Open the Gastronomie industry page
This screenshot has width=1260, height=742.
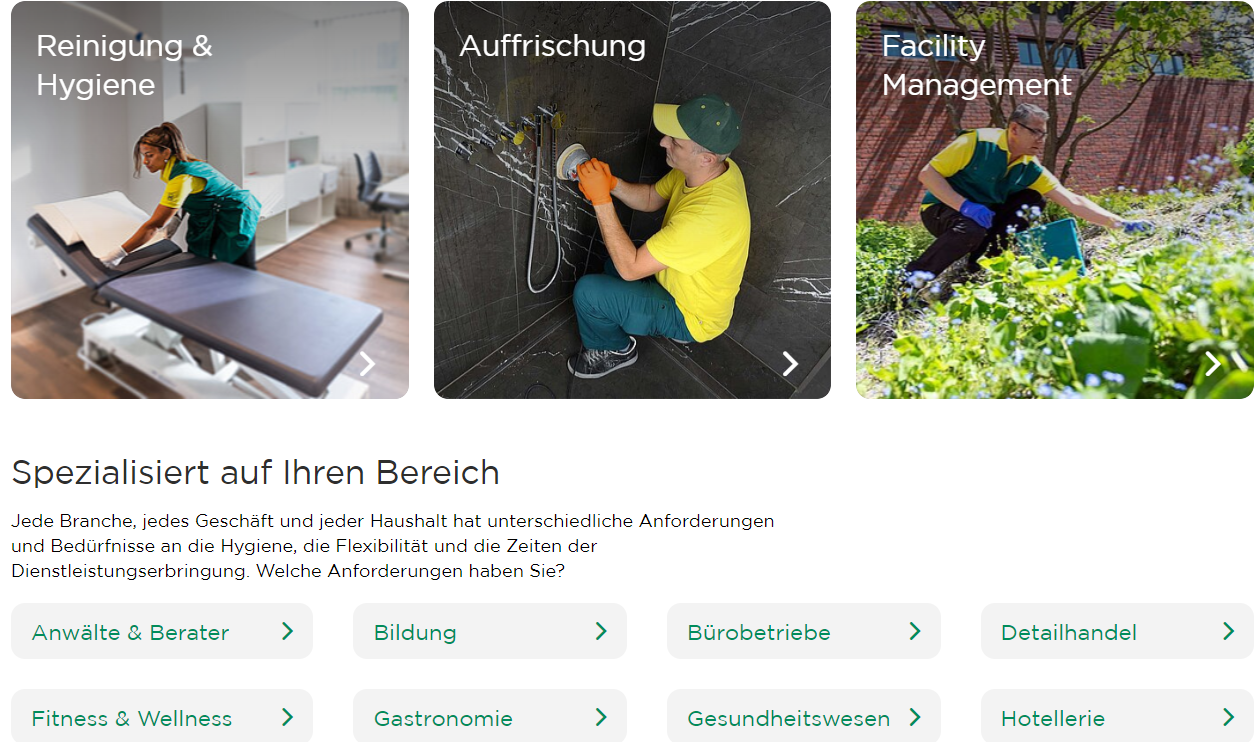coord(490,716)
